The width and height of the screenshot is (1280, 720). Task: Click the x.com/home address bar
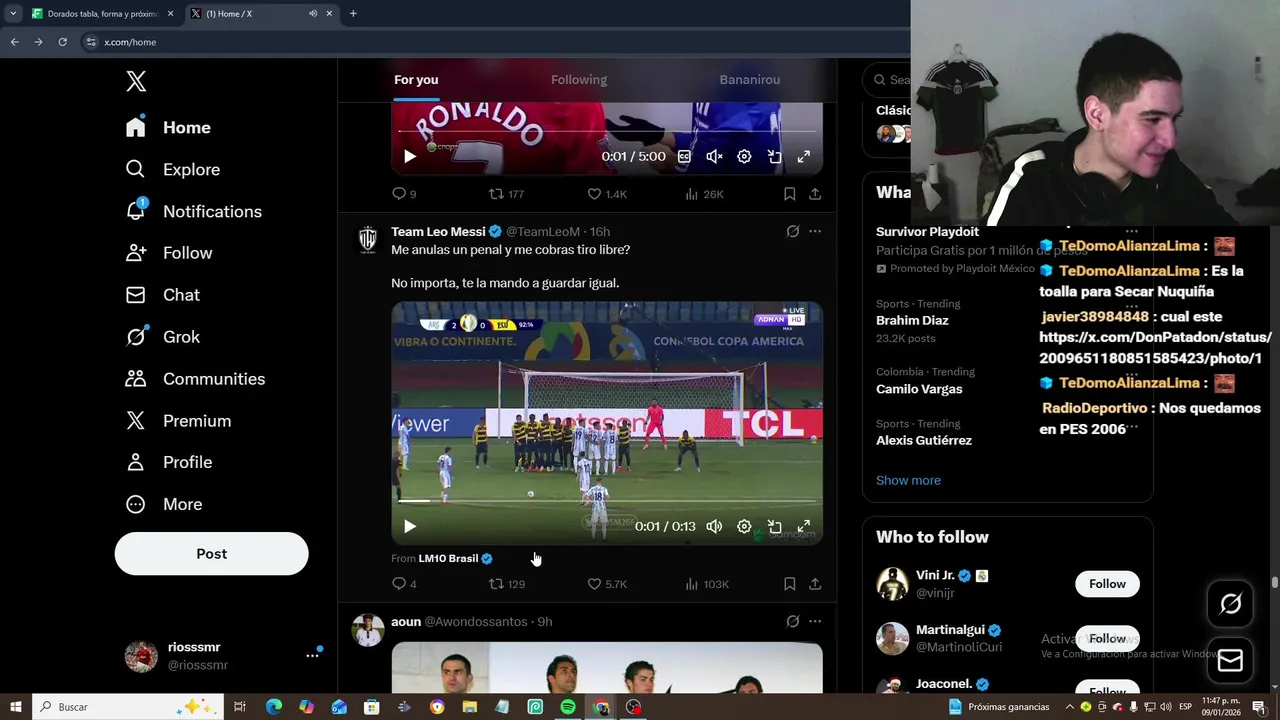click(x=490, y=42)
